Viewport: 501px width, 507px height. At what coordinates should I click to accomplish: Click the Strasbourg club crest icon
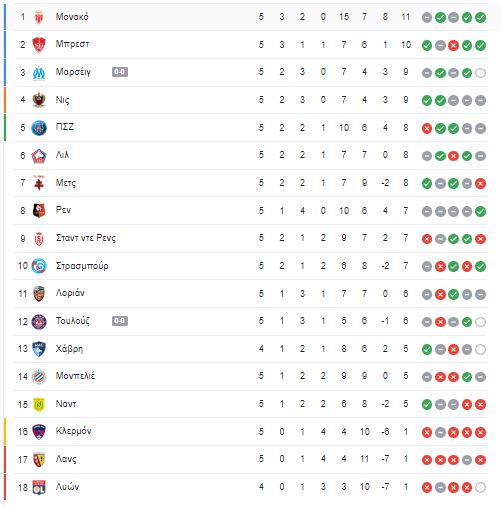point(39,266)
